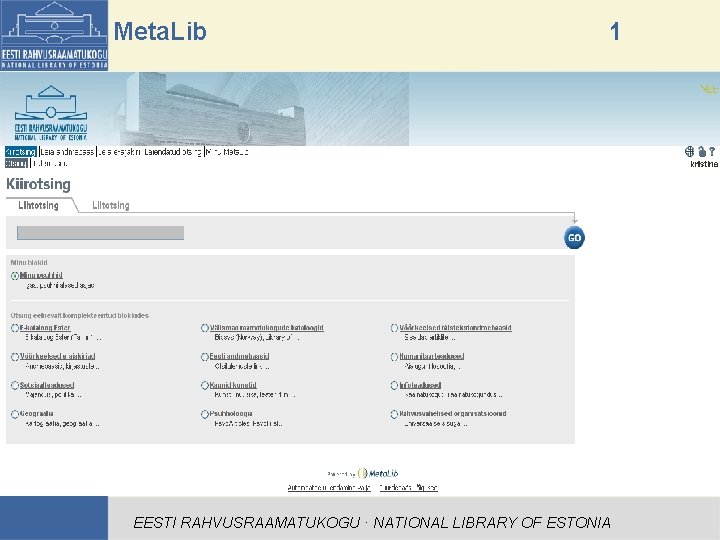
Task: Open the Infoteadused link
Action: tap(420, 385)
